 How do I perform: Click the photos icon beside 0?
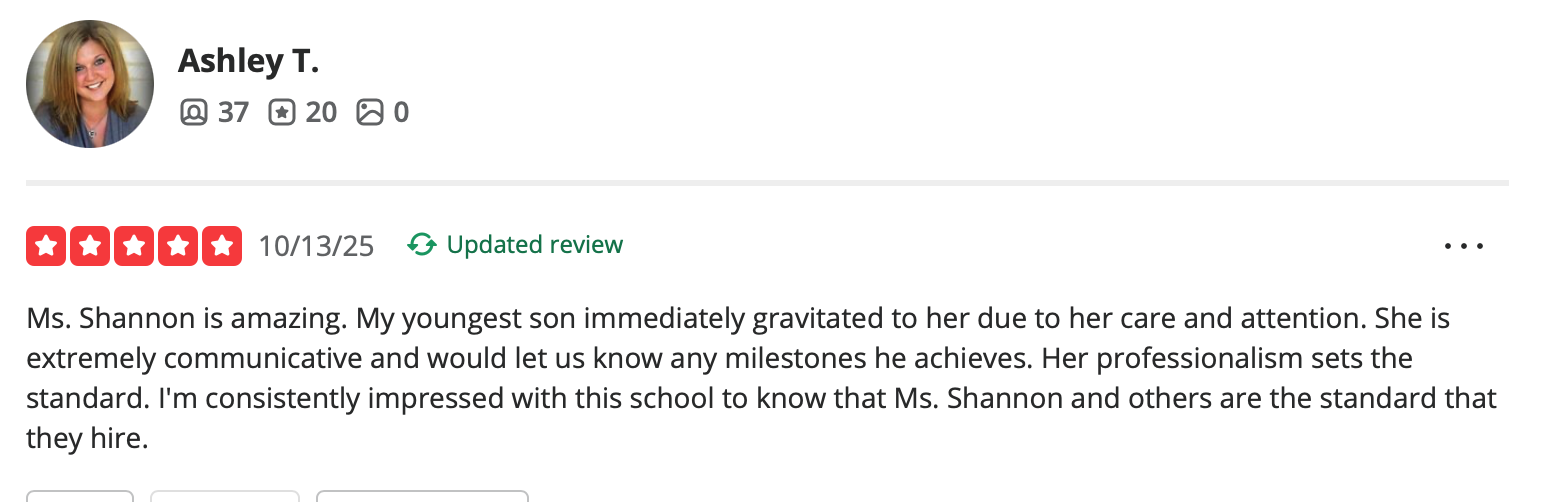[x=370, y=112]
